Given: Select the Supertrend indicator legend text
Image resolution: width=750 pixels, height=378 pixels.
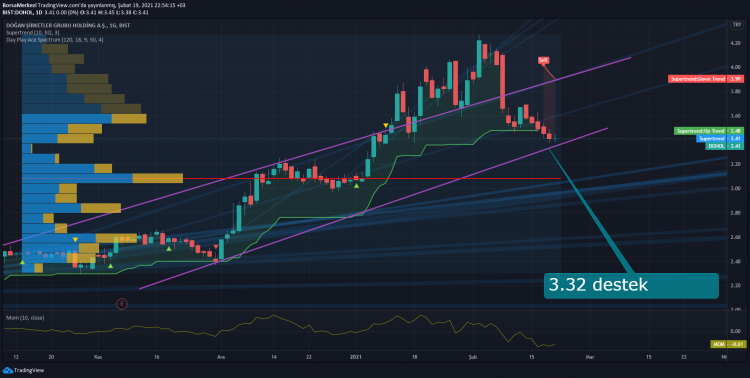Looking at the screenshot, I should click(33, 32).
